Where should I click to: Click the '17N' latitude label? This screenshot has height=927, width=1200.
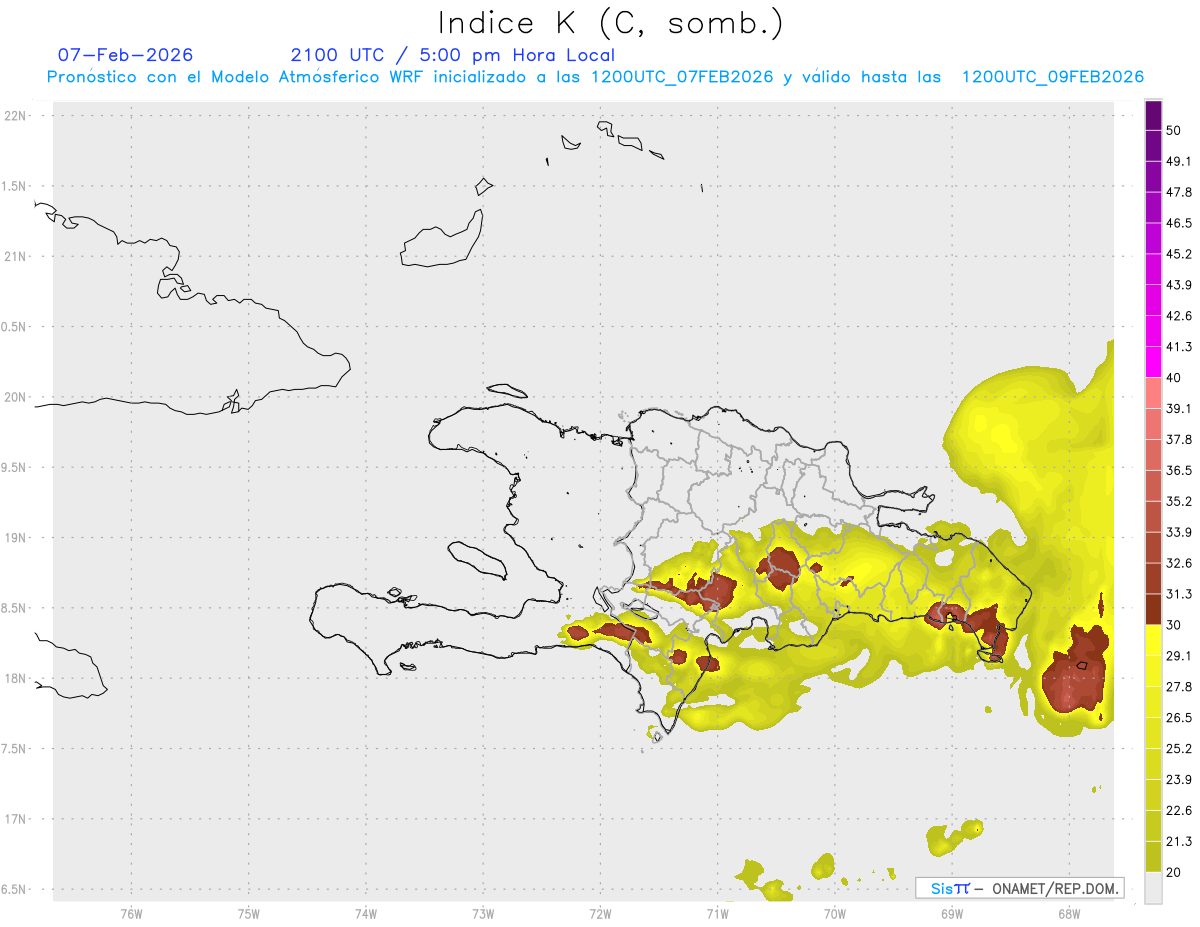coord(15,819)
